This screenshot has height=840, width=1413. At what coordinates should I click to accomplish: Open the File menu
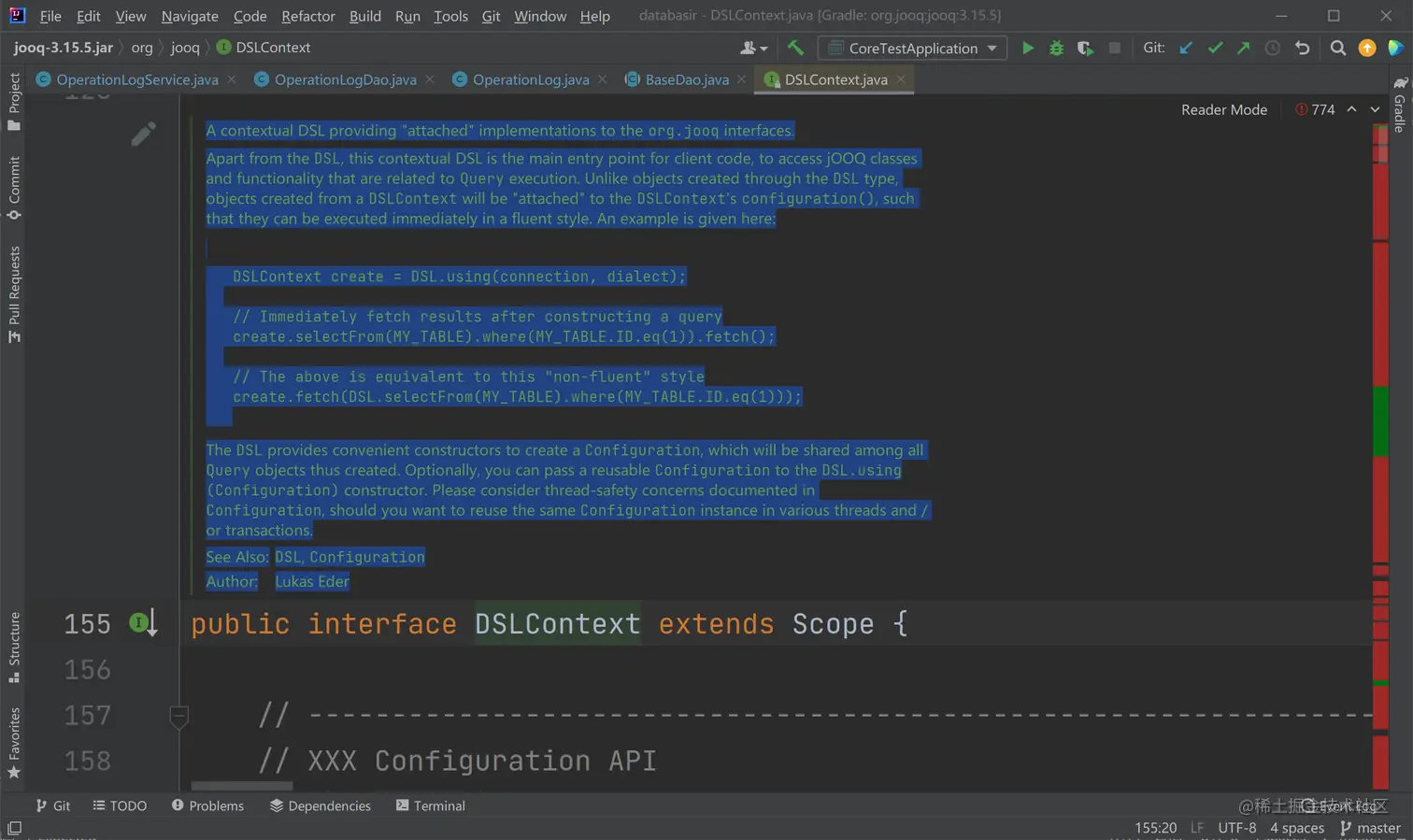coord(50,16)
